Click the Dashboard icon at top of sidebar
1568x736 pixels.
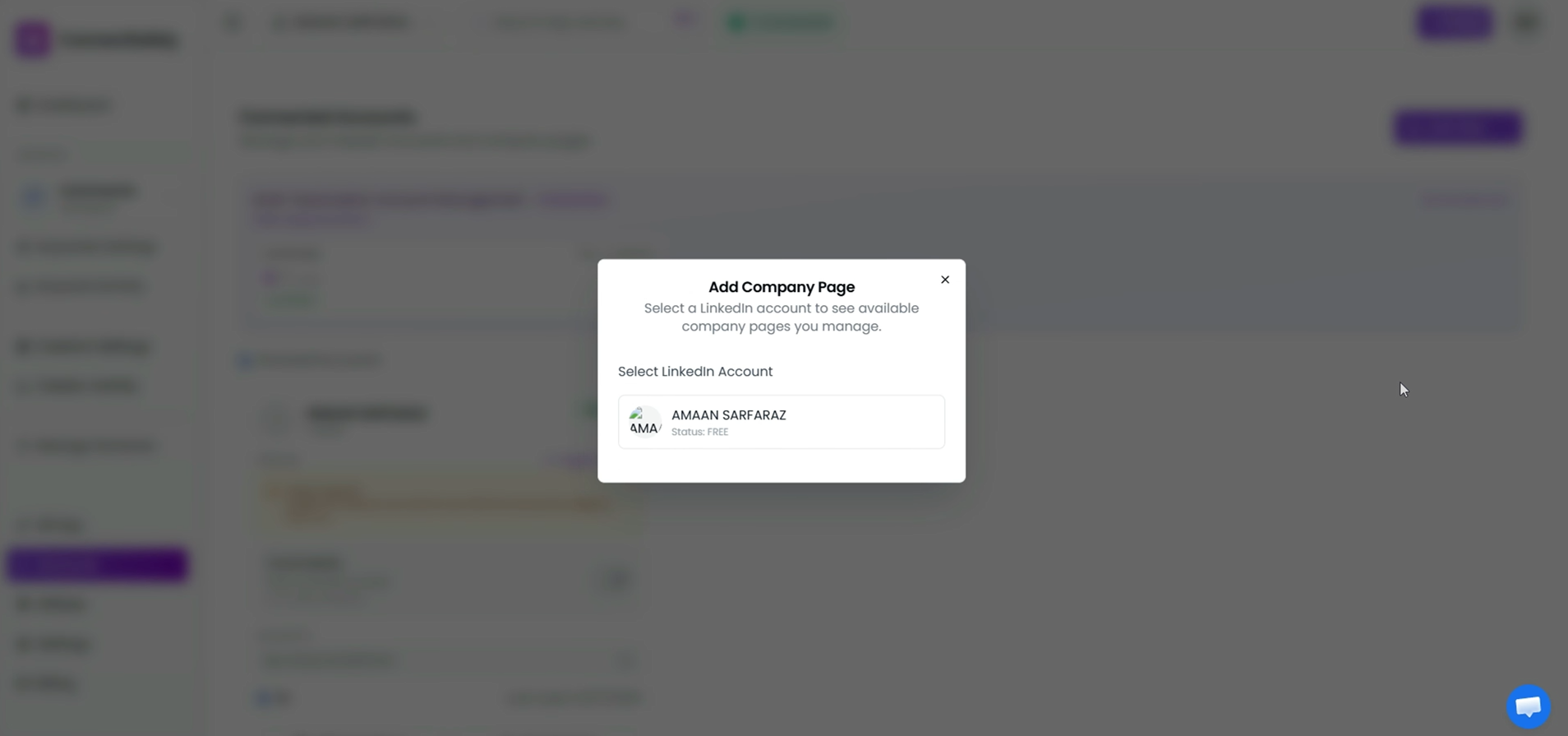(x=24, y=104)
